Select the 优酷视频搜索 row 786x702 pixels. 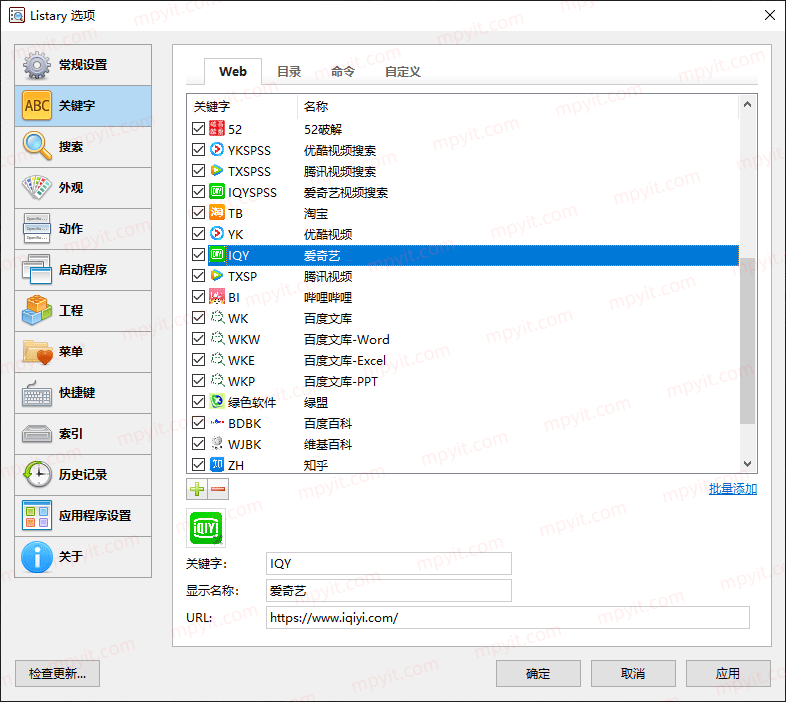tap(463, 150)
